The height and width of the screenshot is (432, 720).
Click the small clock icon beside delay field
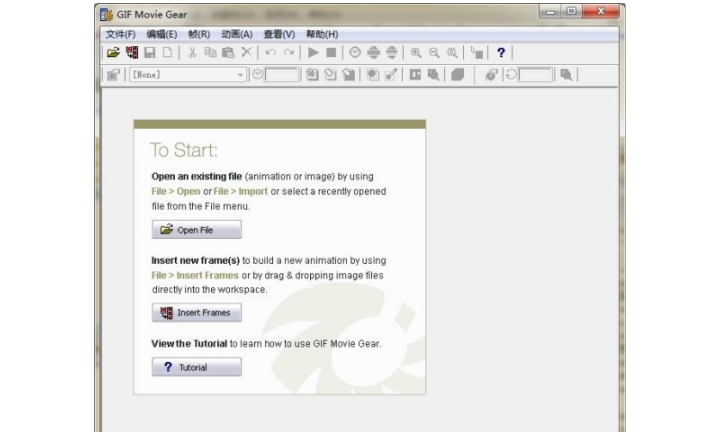(x=257, y=74)
